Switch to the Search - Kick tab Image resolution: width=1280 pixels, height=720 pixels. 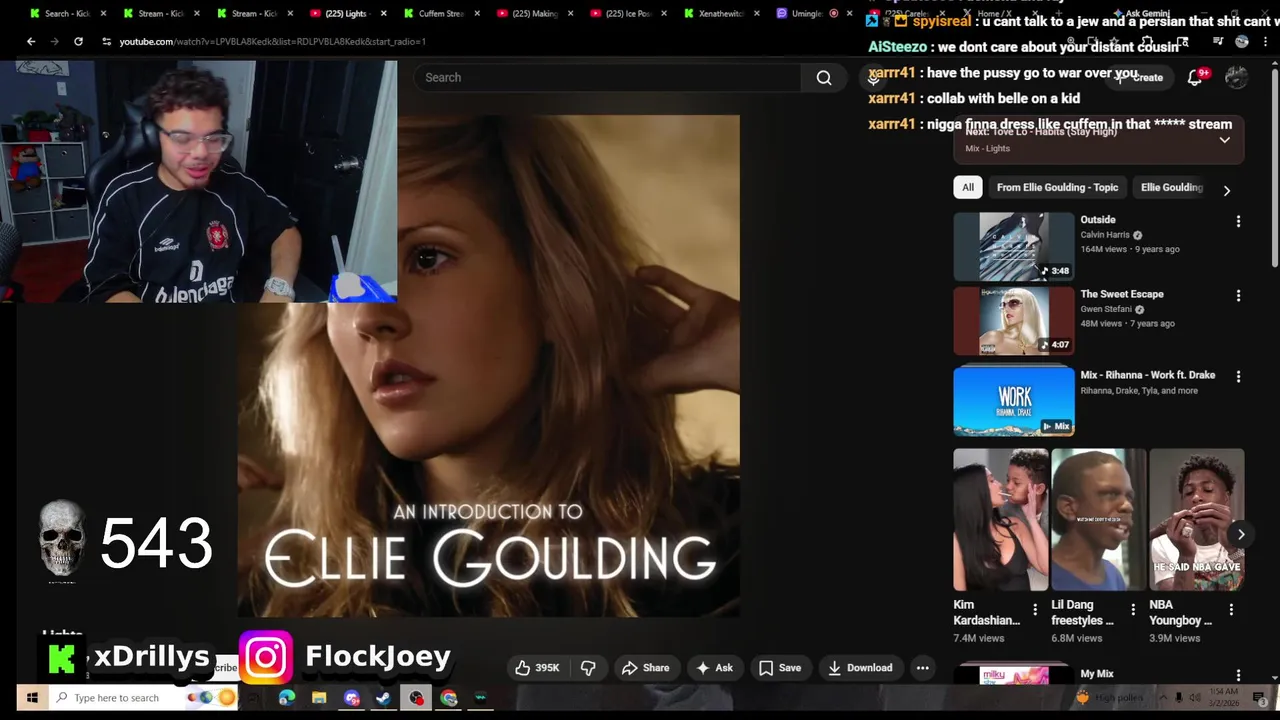tap(65, 14)
